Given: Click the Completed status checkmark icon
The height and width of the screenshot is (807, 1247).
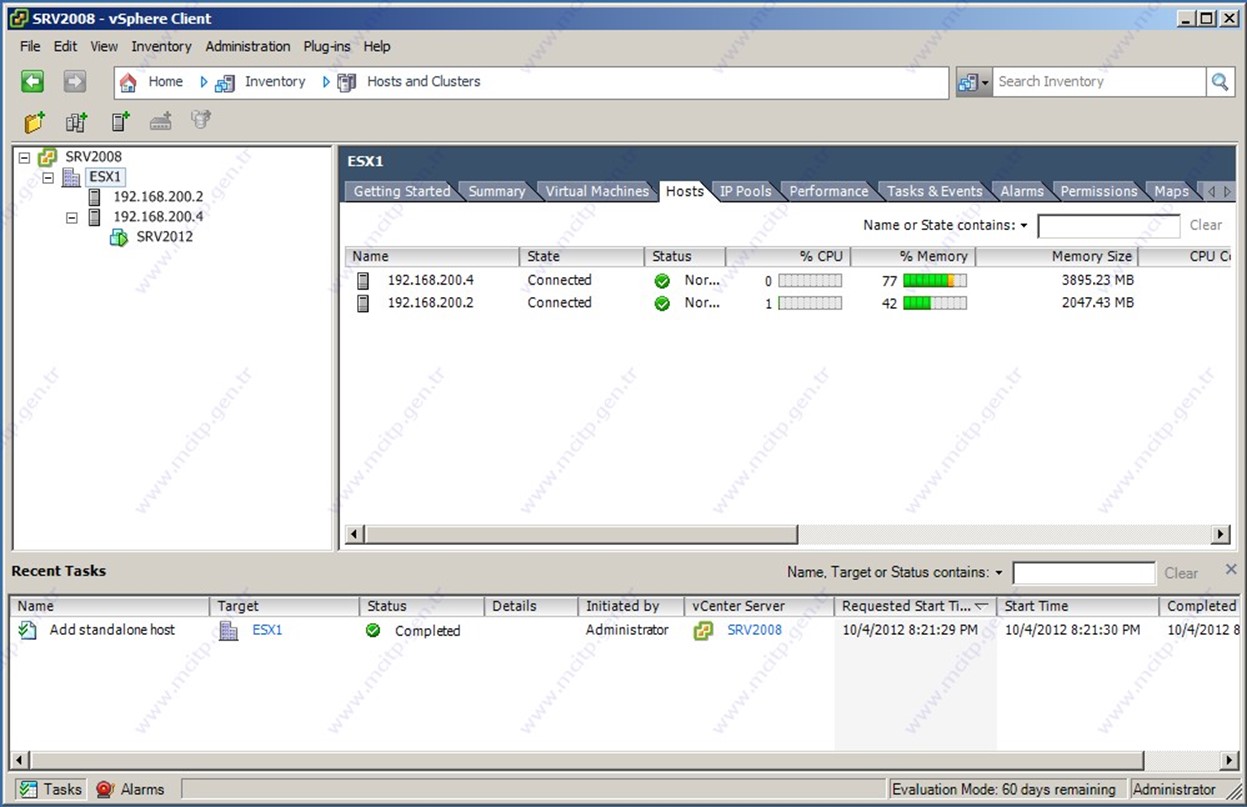Looking at the screenshot, I should (373, 631).
